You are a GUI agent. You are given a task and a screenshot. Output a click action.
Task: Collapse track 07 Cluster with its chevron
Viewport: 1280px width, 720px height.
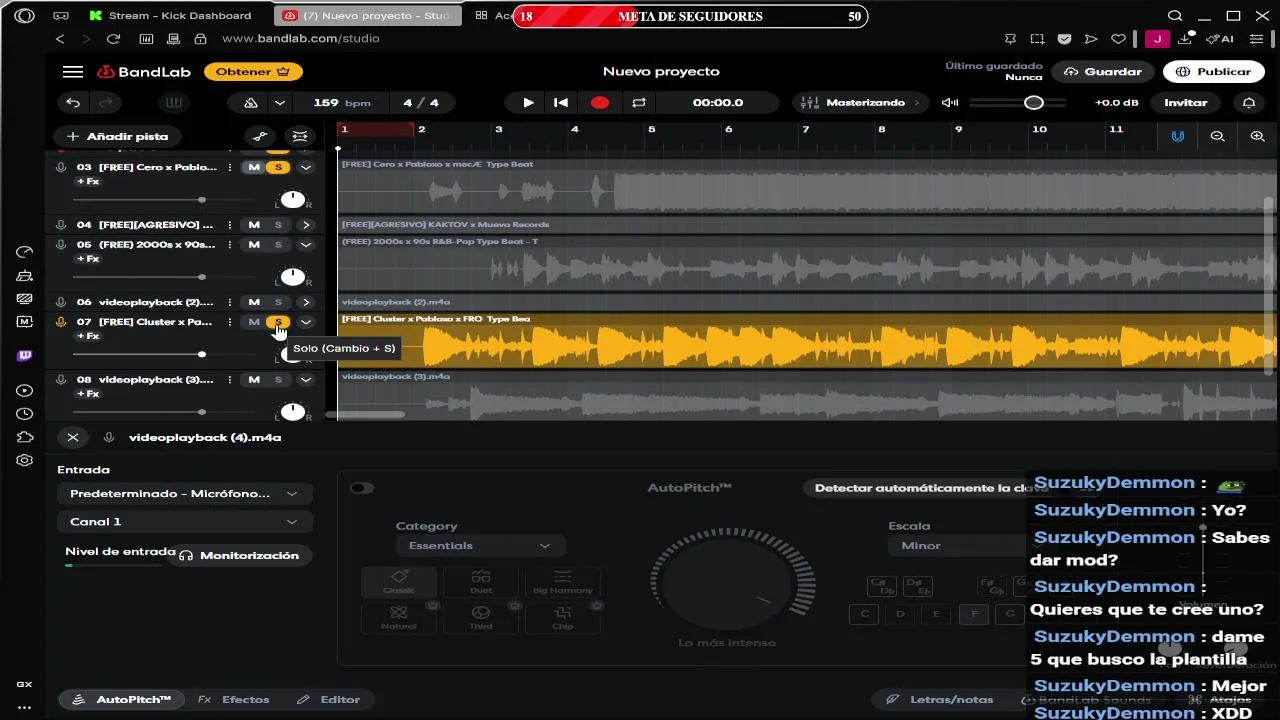(306, 322)
